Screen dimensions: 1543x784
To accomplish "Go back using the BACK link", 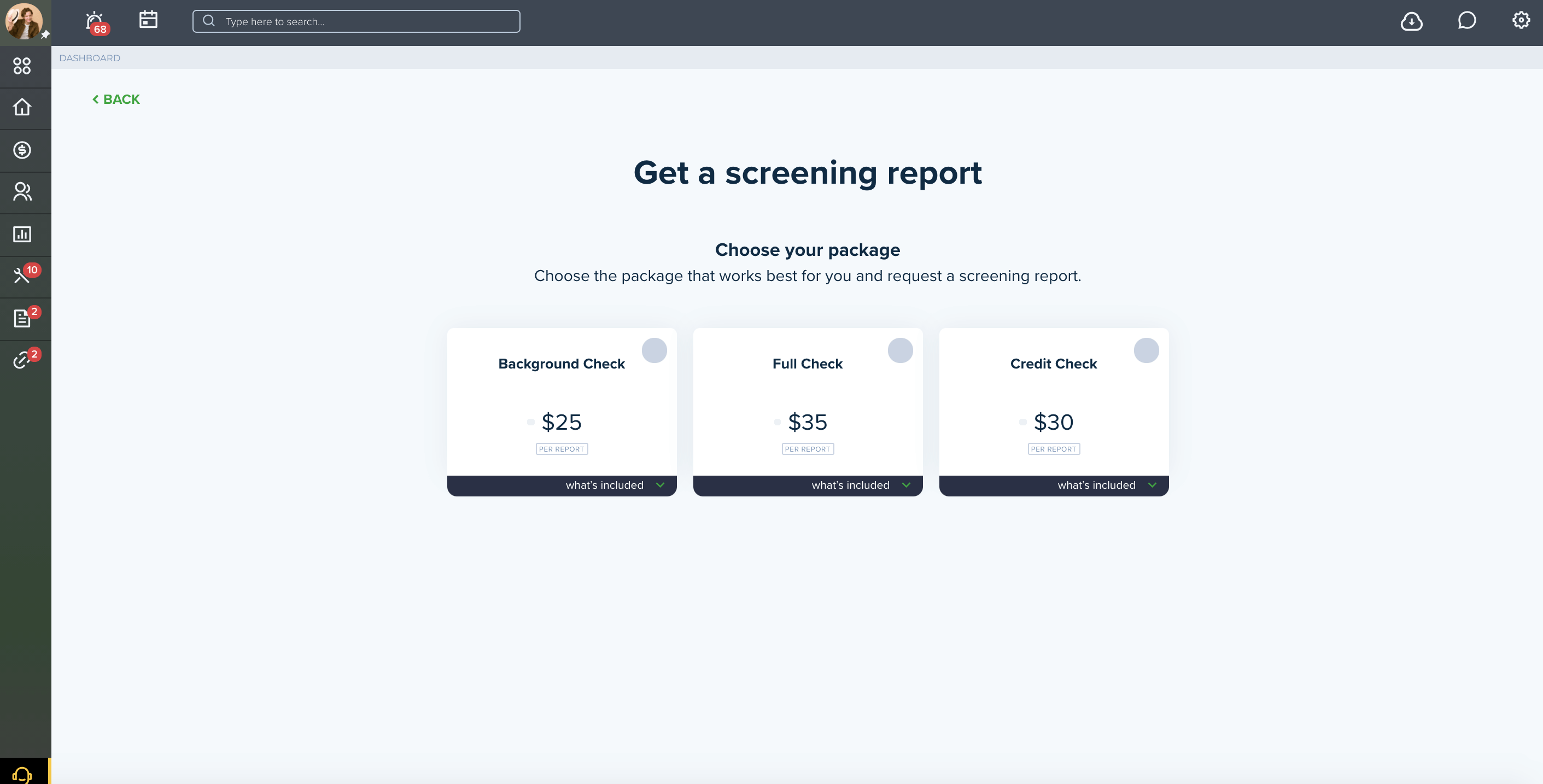I will coord(115,100).
